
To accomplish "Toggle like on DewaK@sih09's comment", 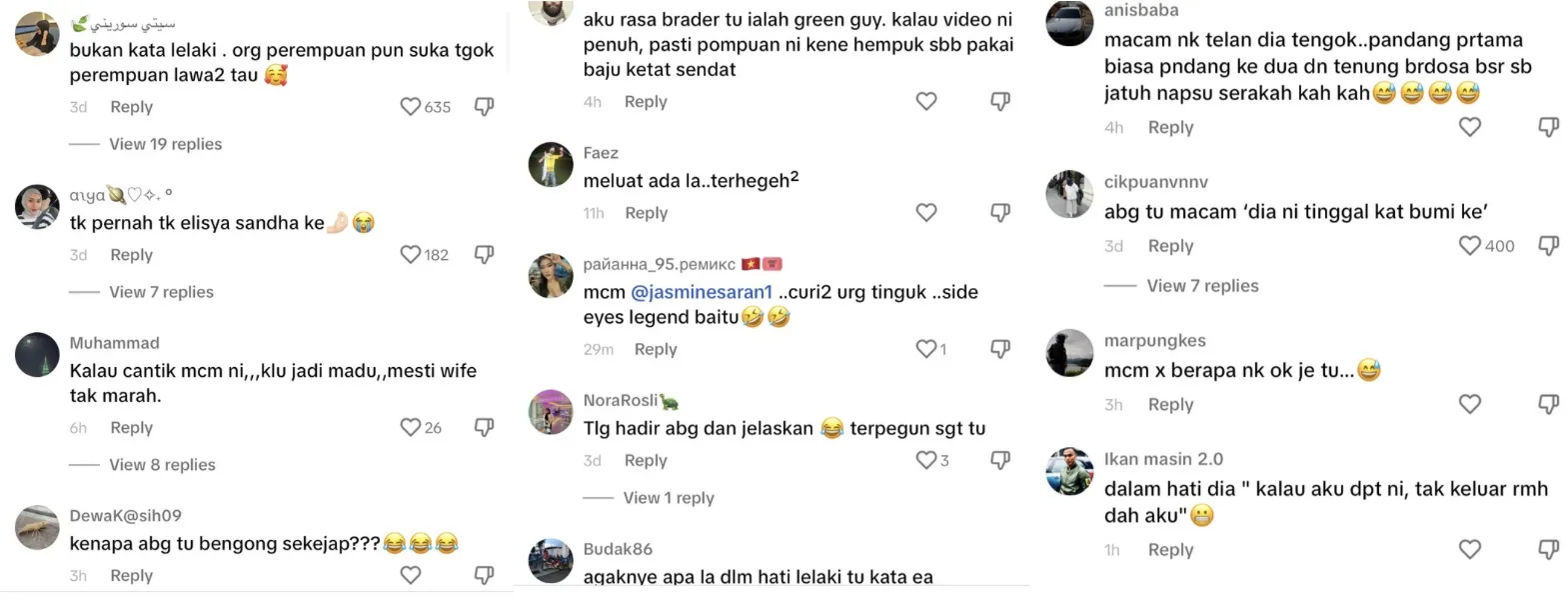I will (411, 575).
